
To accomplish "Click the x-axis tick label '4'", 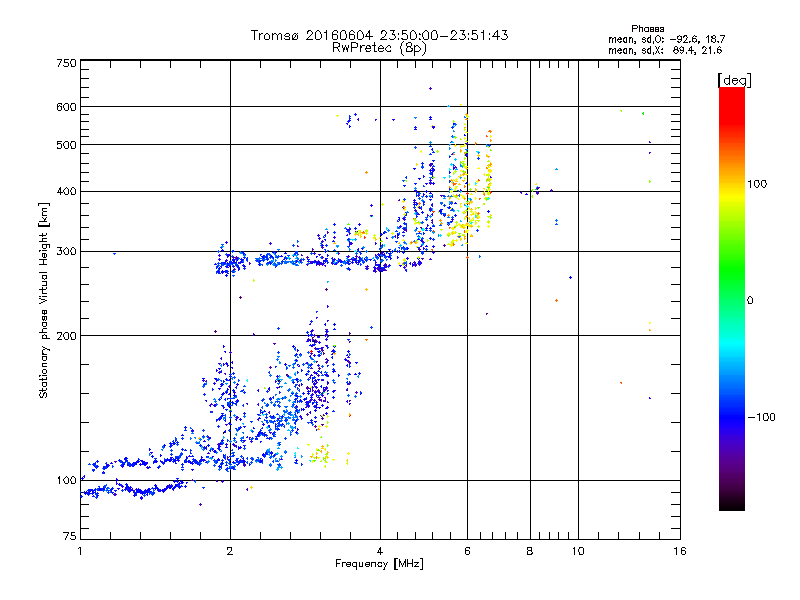I will click(x=380, y=551).
